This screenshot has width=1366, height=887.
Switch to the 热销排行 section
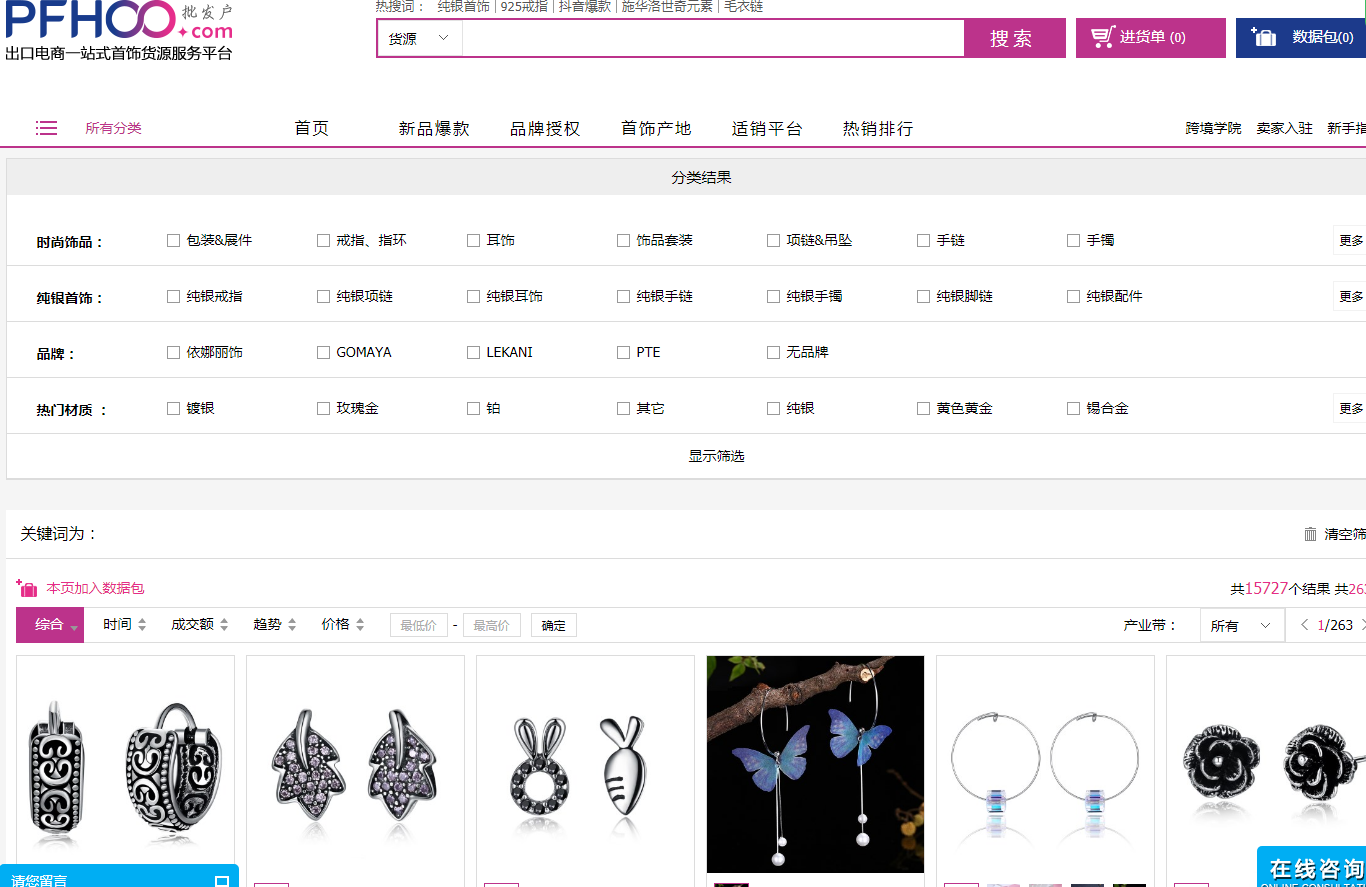pyautogui.click(x=877, y=128)
